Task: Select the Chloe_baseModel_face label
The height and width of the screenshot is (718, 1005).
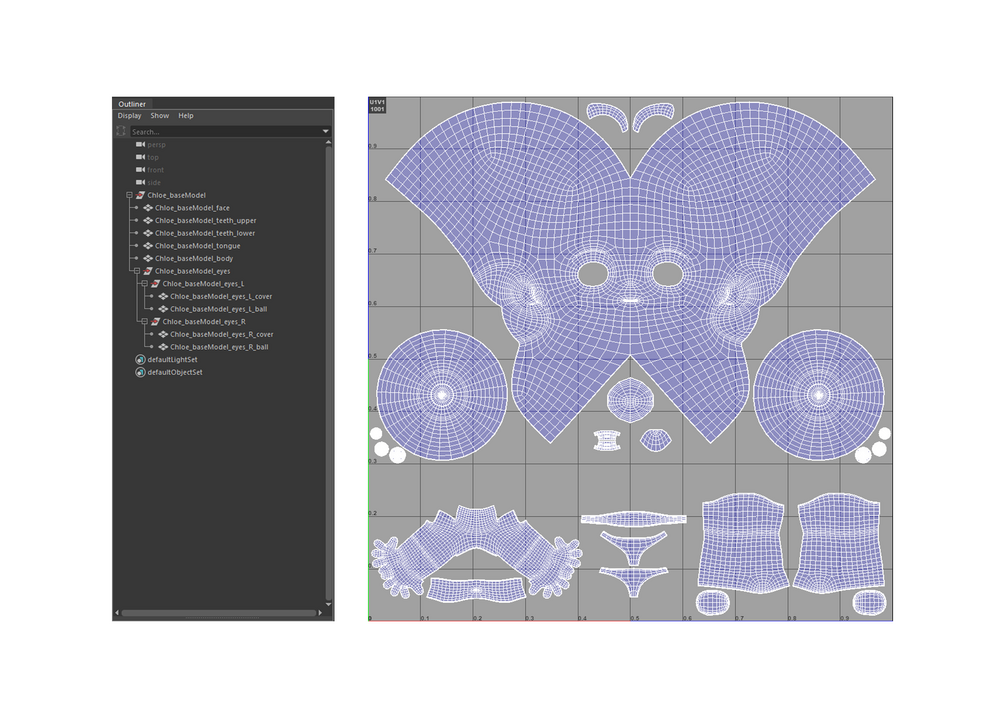Action: 192,208
